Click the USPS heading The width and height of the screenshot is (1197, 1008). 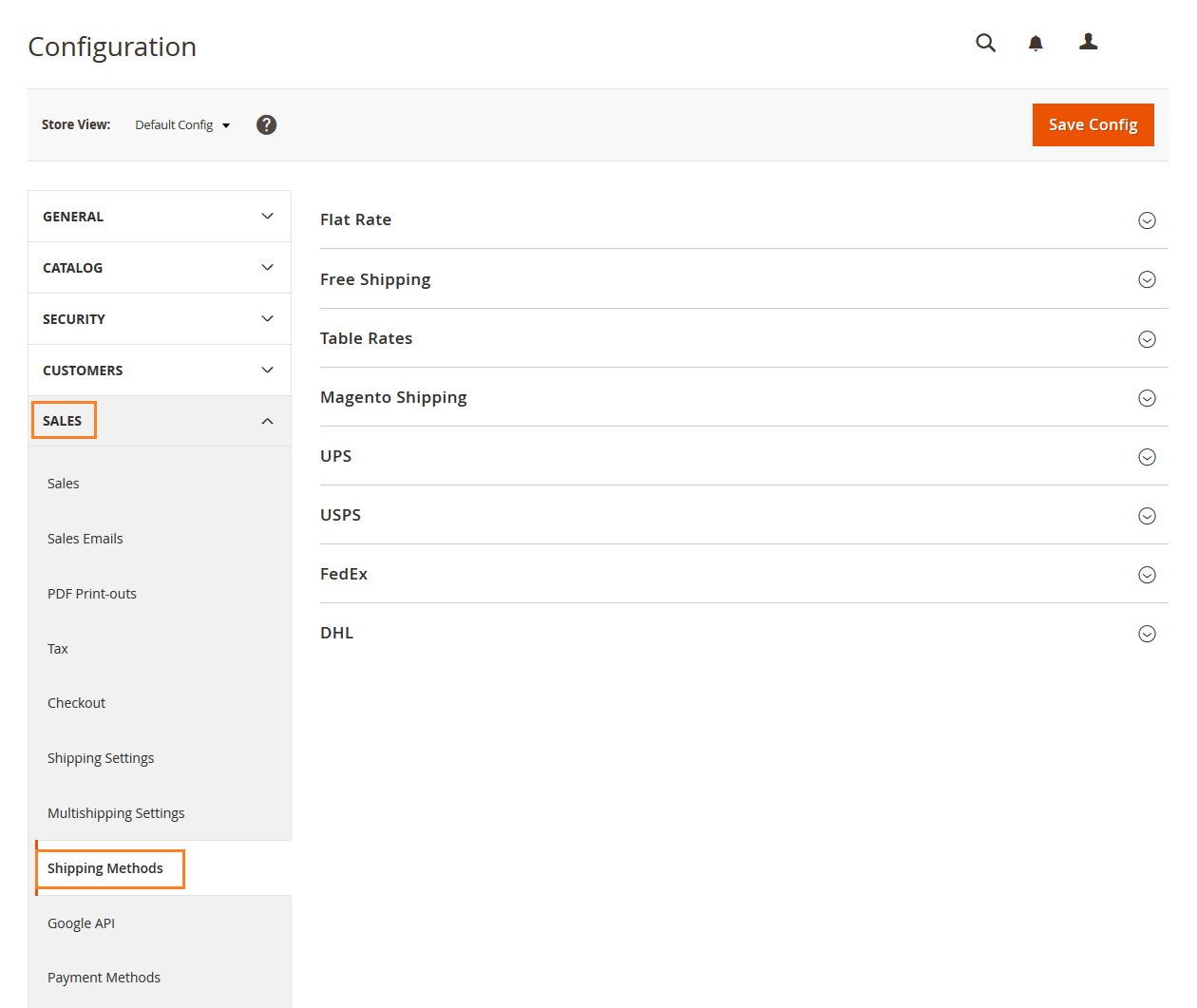[x=340, y=515]
